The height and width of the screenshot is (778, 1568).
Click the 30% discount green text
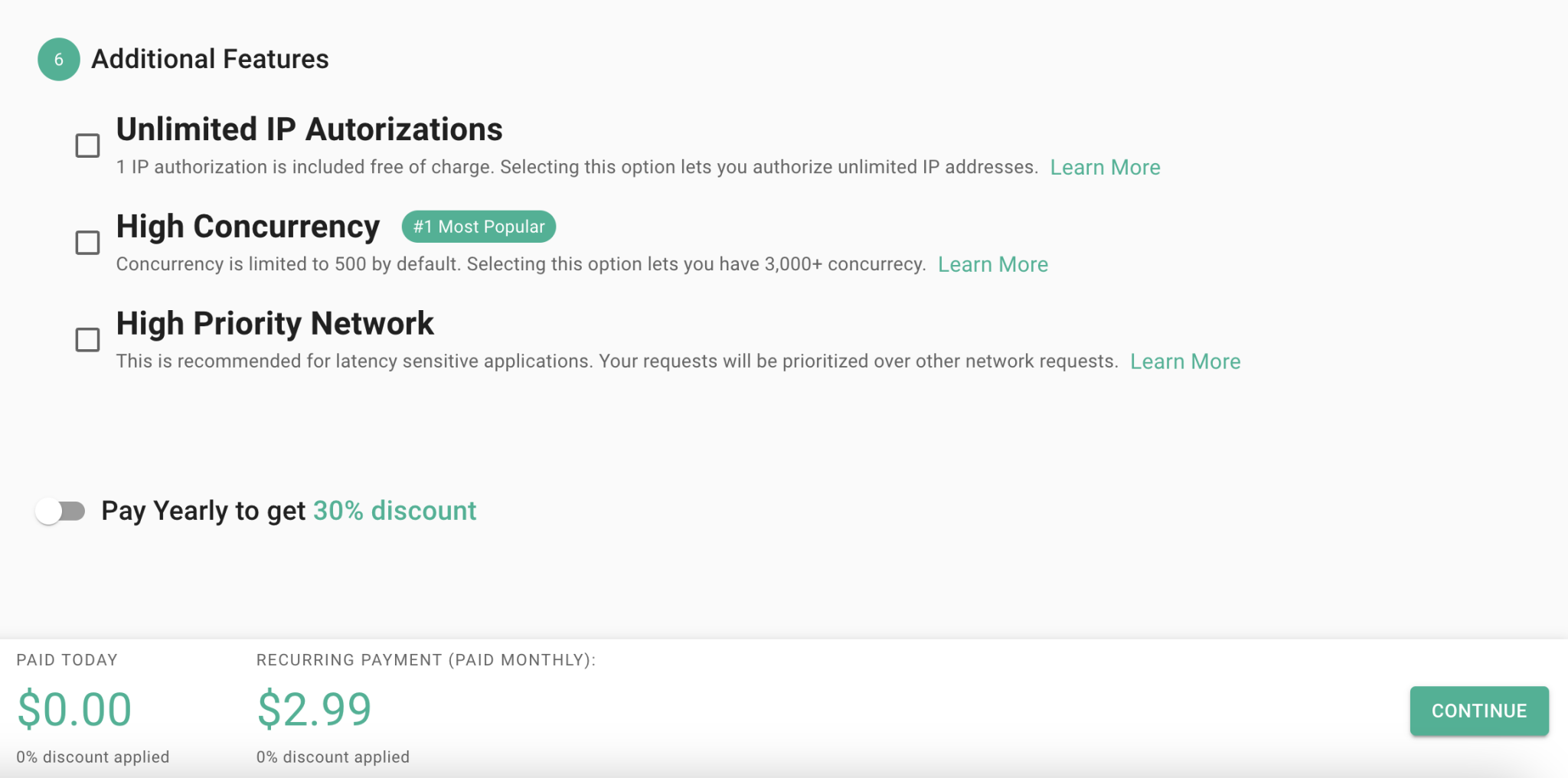(394, 511)
